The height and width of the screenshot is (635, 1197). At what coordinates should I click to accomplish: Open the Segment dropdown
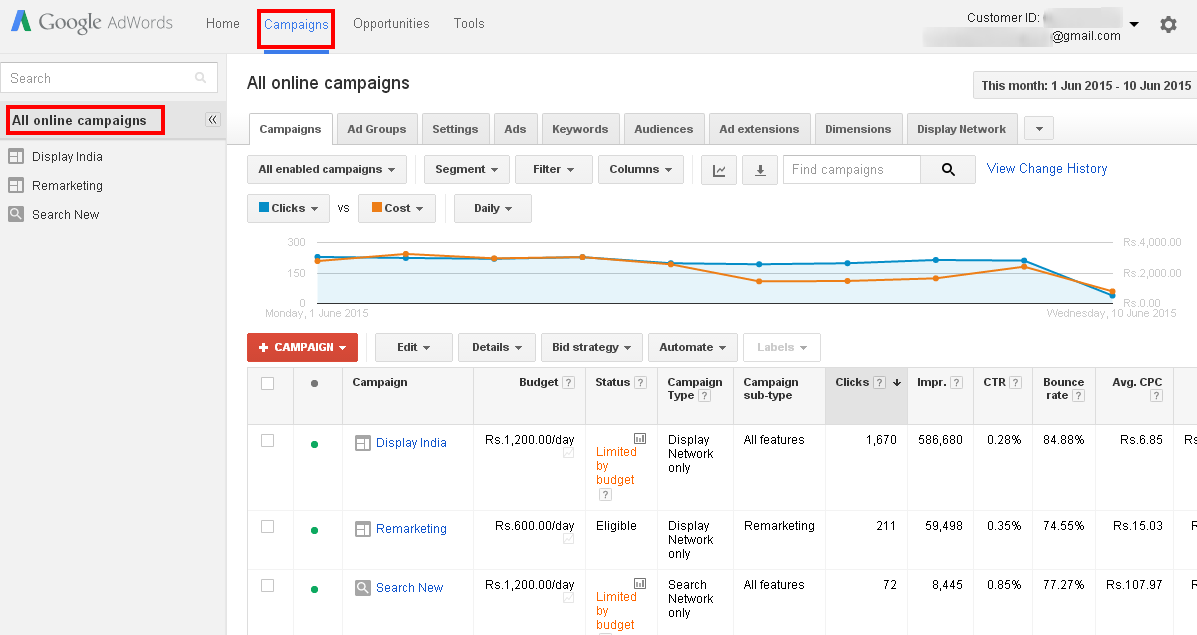click(x=466, y=169)
